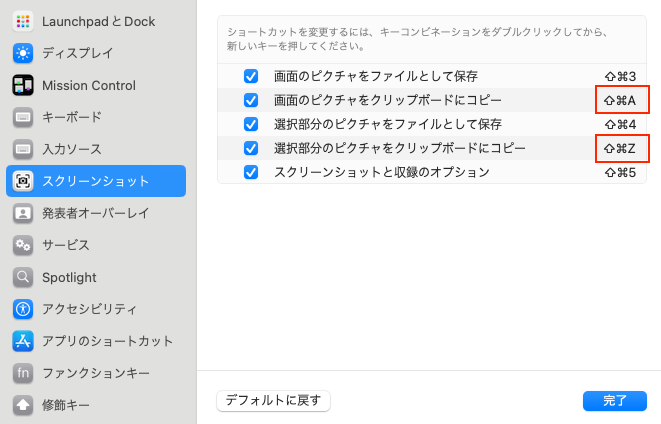Click the Launchpad と Dock sidebar icon
661x424 pixels.
pyautogui.click(x=24, y=21)
